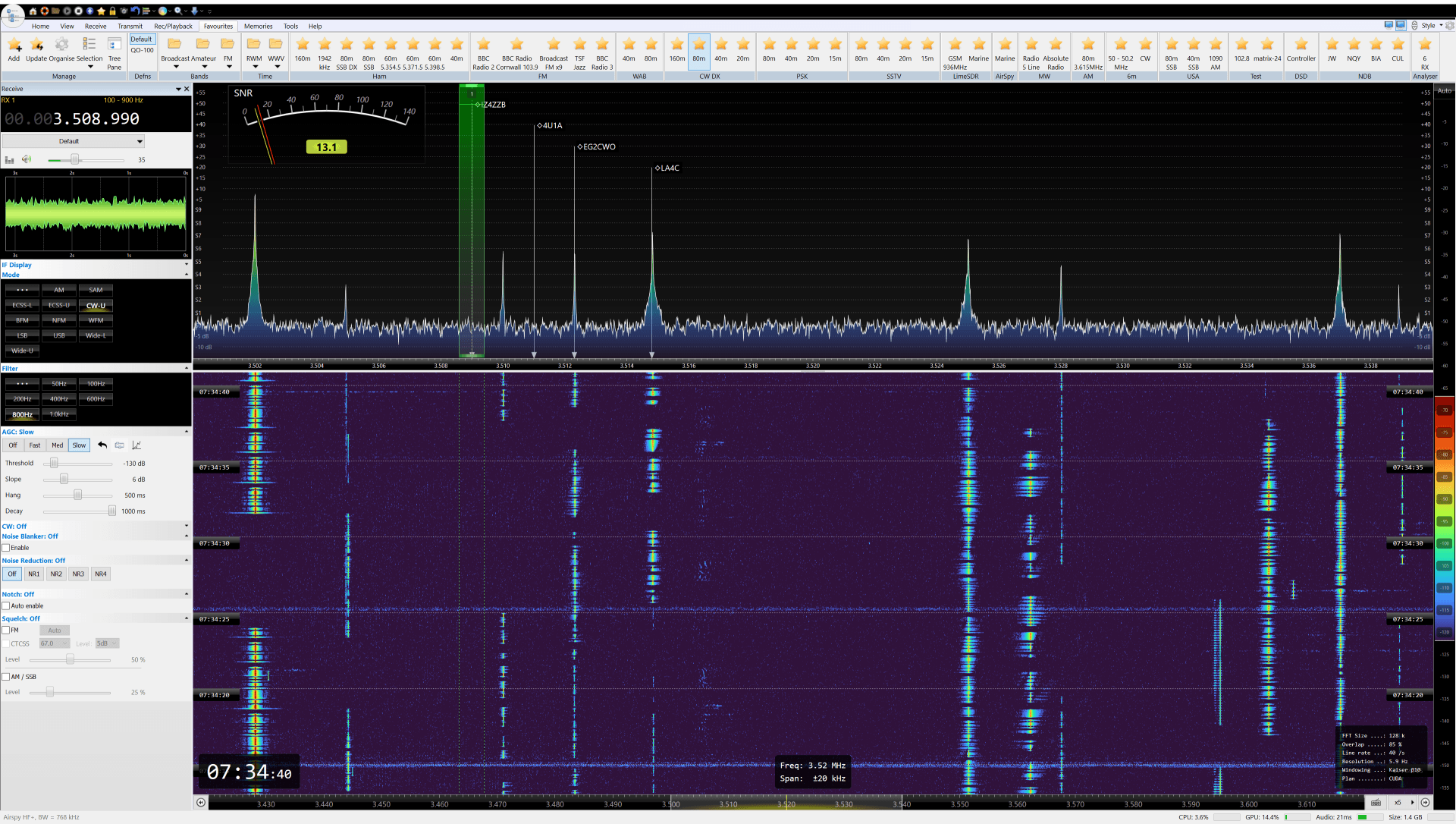Enable the Noise Blanker checkbox
This screenshot has width=1456, height=824.
pos(6,548)
